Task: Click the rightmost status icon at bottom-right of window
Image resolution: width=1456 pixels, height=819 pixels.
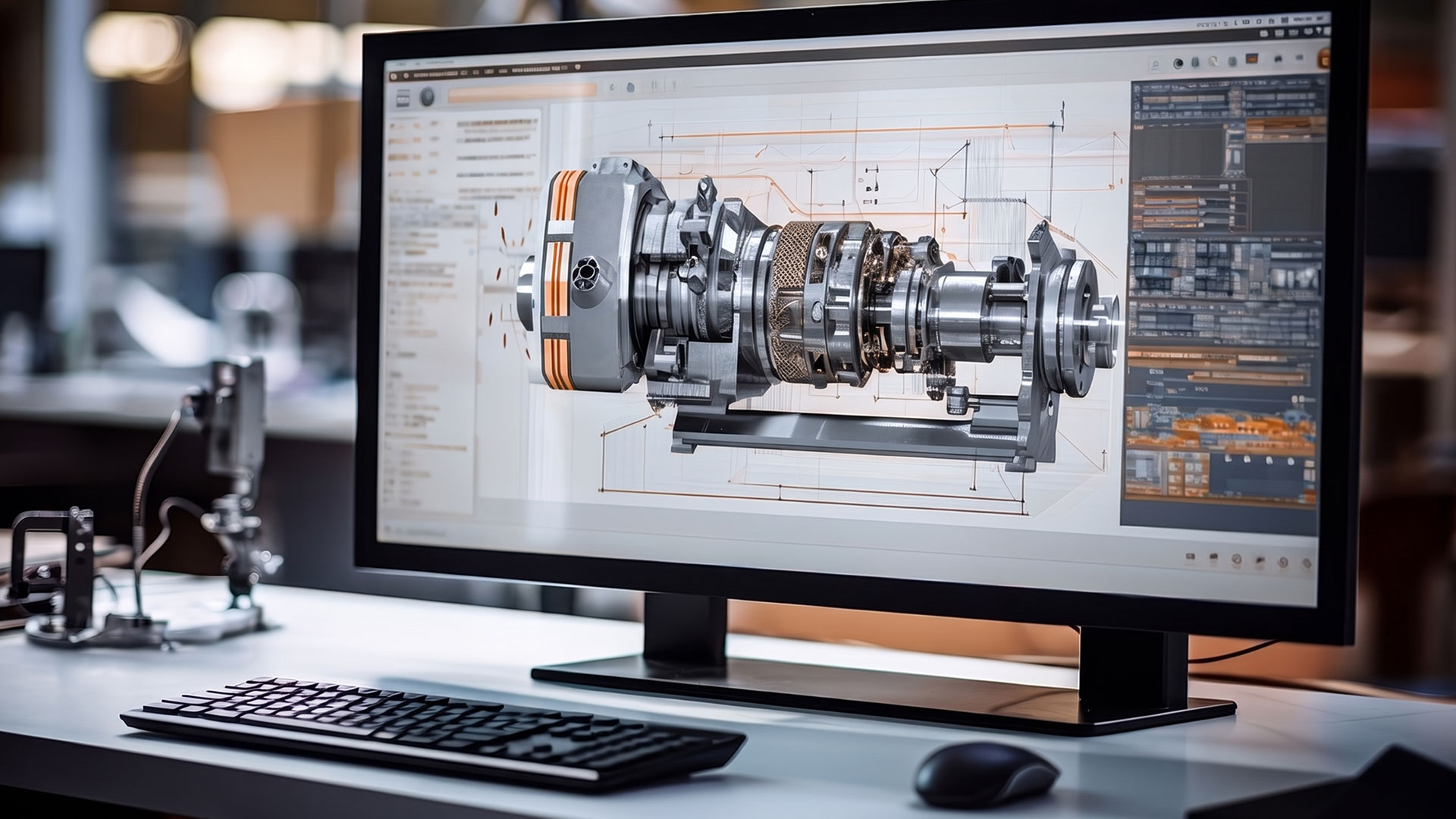Action: (1307, 563)
